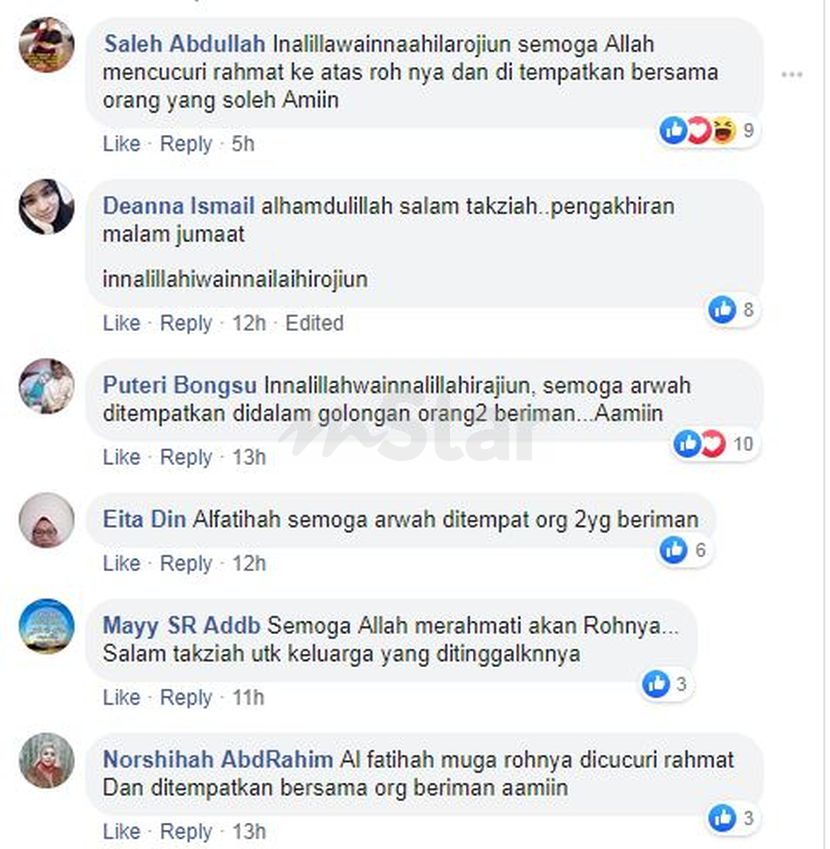Click the like reaction icon on Deanna Ismail's comment
The width and height of the screenshot is (830, 849).
tap(722, 310)
